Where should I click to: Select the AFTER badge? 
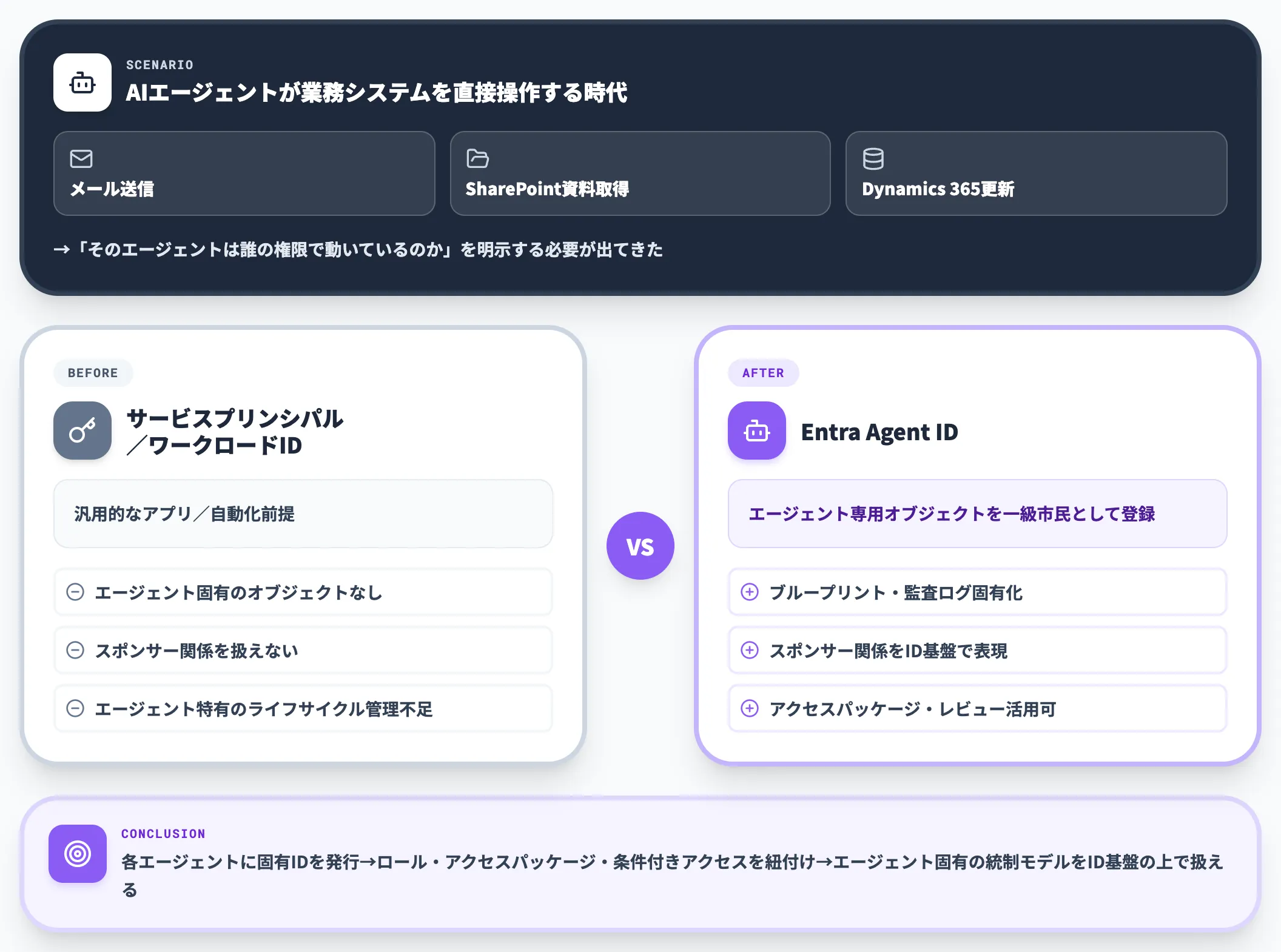point(763,373)
